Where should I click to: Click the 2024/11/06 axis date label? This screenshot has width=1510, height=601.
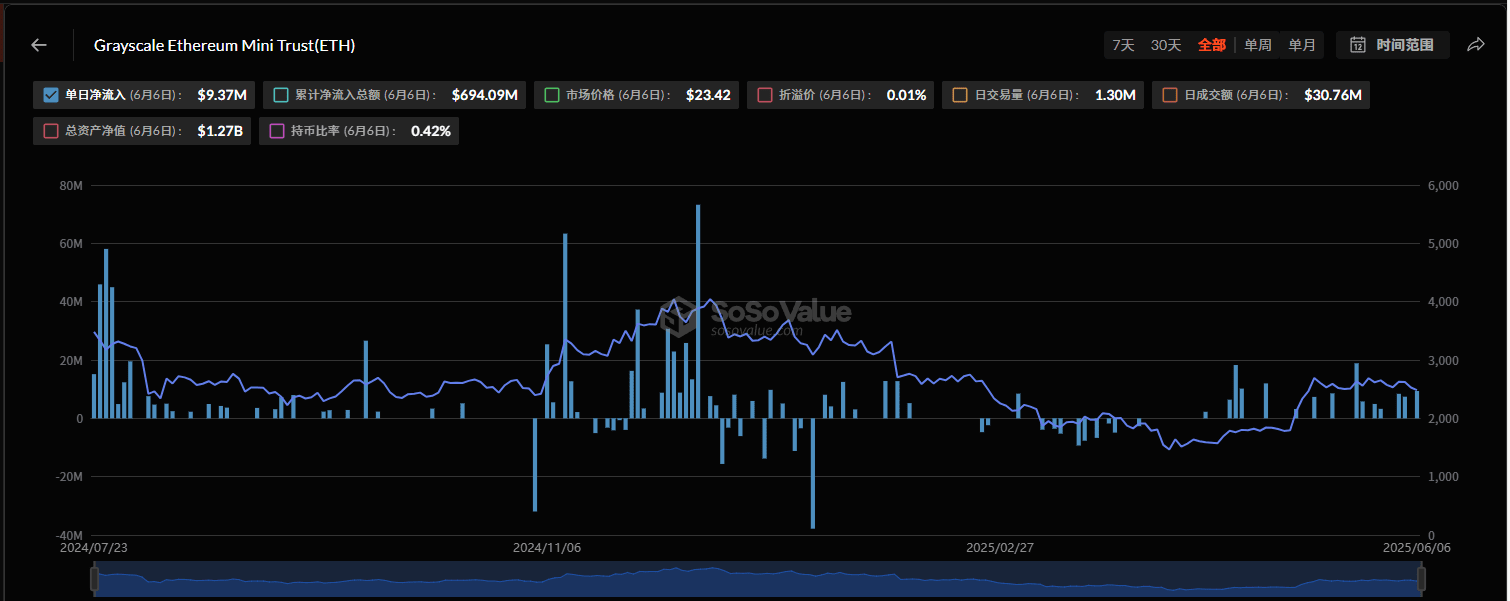(547, 548)
